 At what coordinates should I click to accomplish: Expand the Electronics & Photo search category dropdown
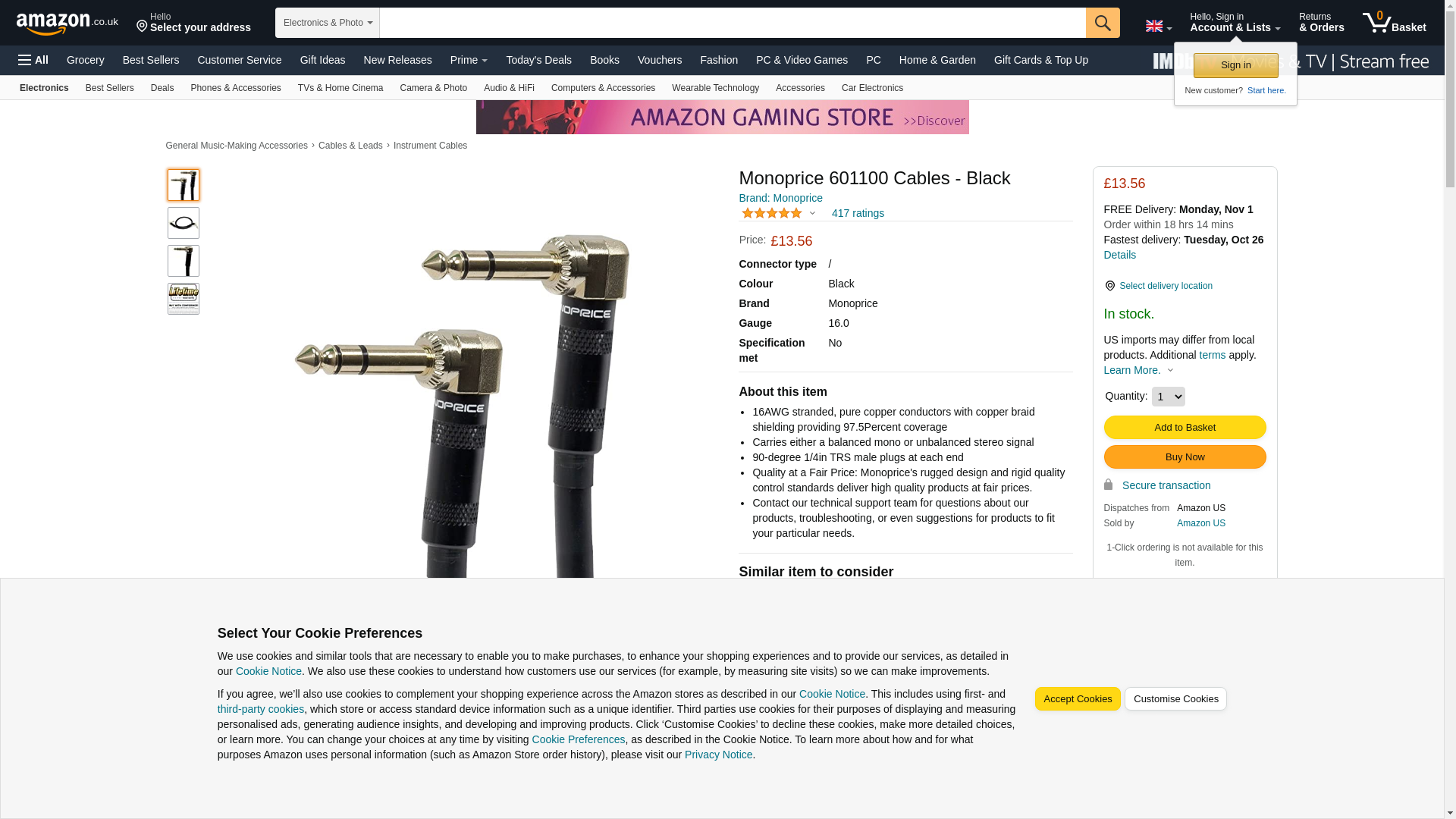[x=328, y=23]
